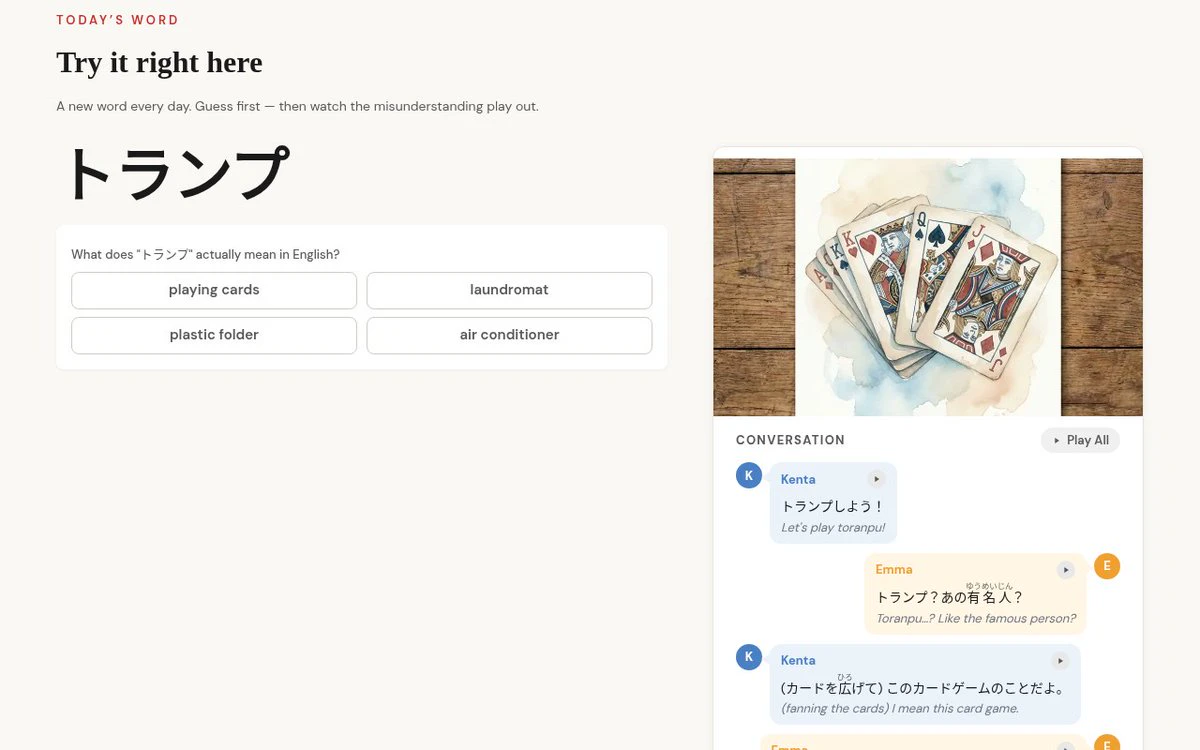Click Kenta's K avatar beside the card game message
The width and height of the screenshot is (1200, 750).
749,657
